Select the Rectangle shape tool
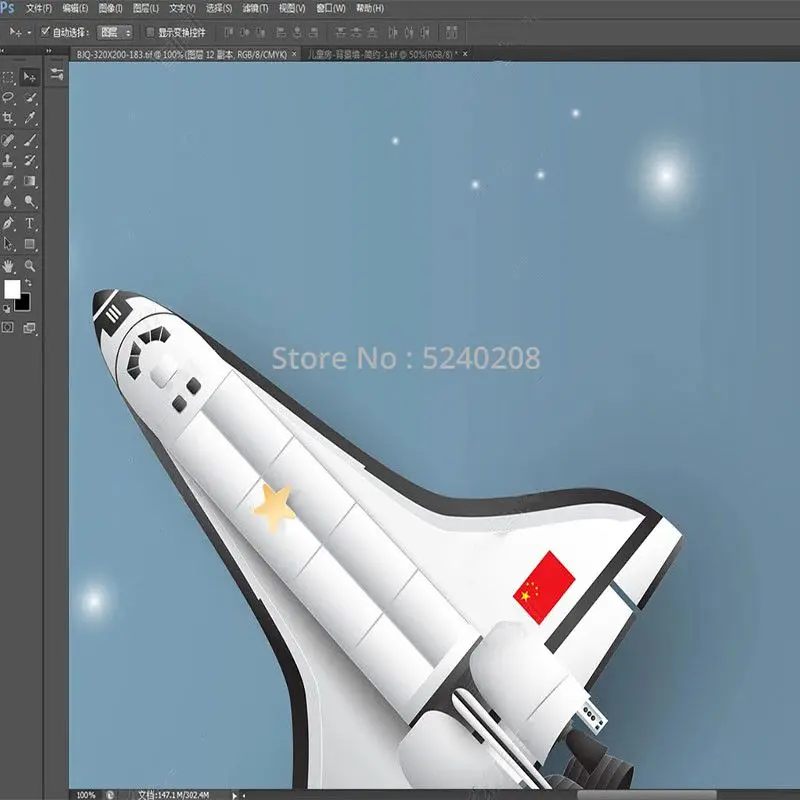 (30, 244)
